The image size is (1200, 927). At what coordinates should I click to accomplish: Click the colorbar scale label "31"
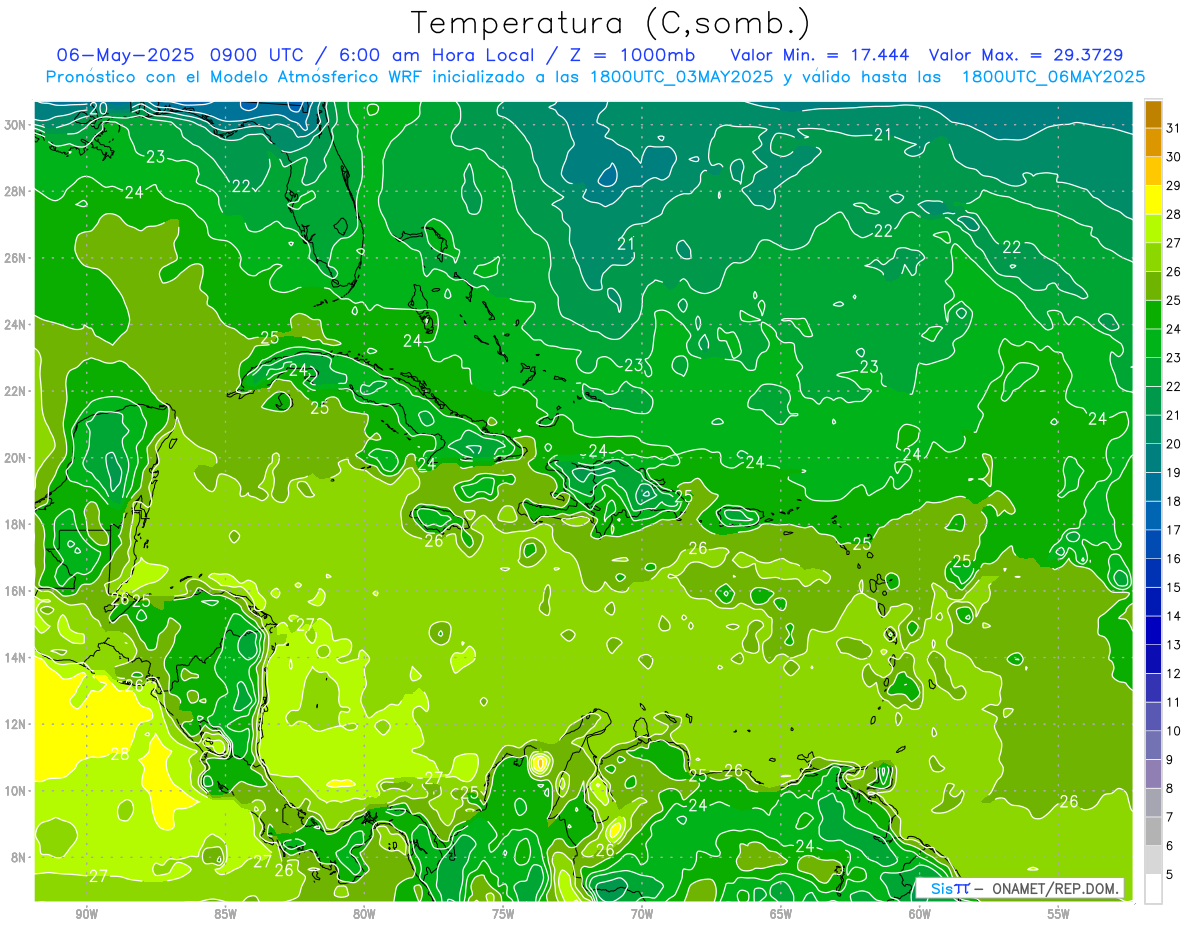(x=1174, y=127)
